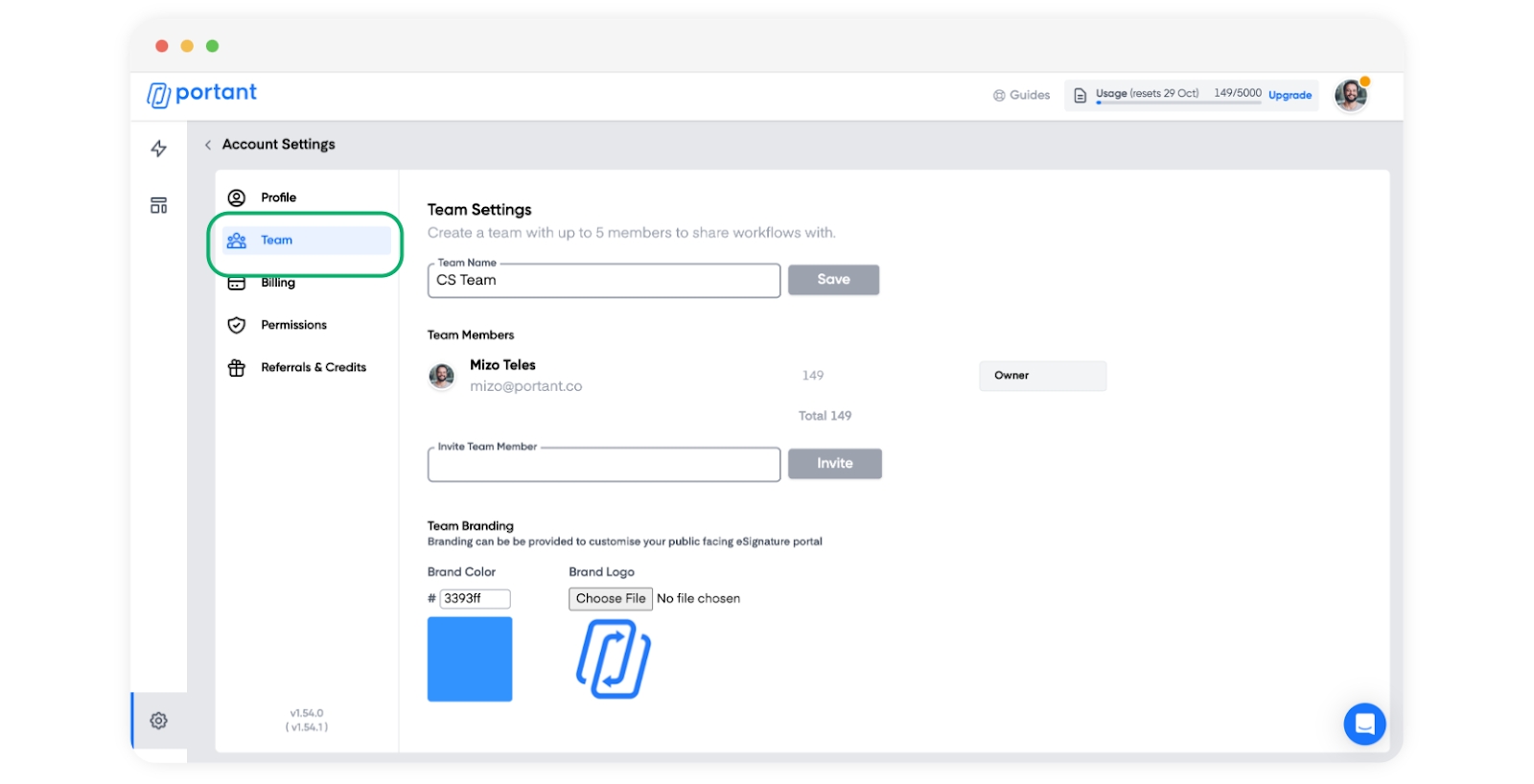Click the blue brand color swatch
The width and height of the screenshot is (1534, 784).
click(470, 659)
